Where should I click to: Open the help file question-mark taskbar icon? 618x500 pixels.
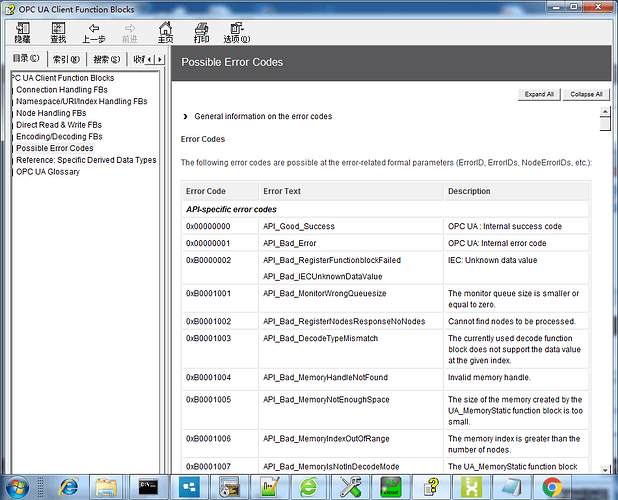tap(431, 487)
